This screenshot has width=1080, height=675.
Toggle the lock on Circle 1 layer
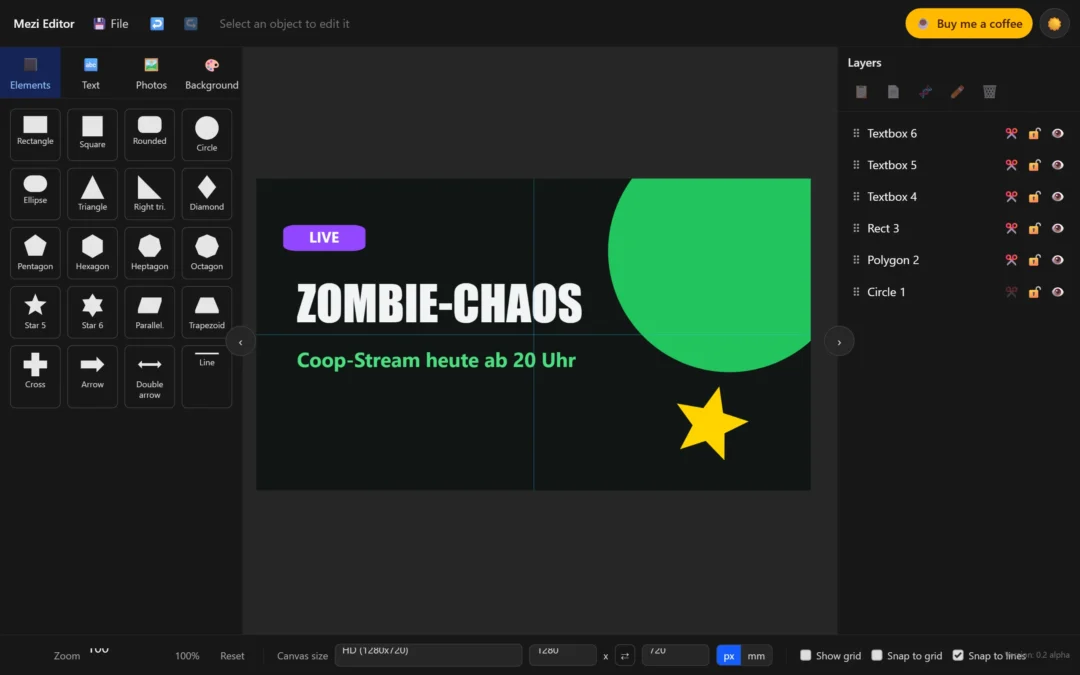(1034, 291)
